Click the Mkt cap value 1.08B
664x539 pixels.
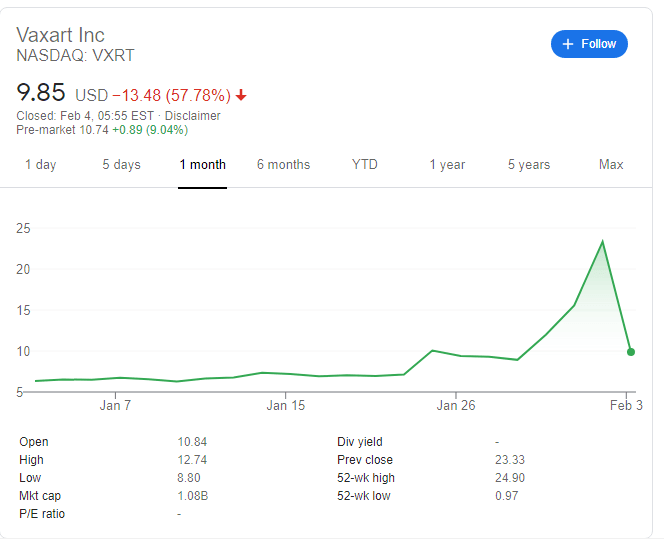193,496
